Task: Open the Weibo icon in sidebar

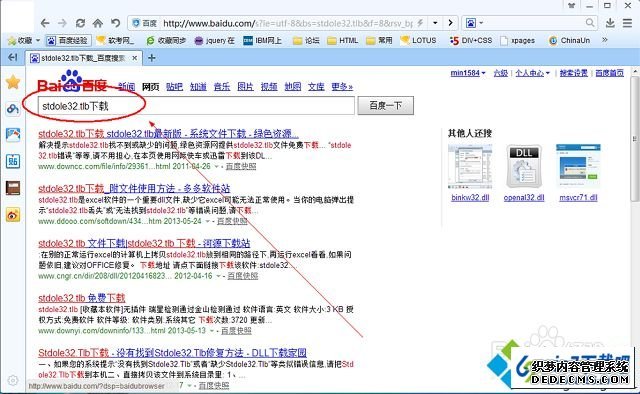Action: tap(13, 215)
